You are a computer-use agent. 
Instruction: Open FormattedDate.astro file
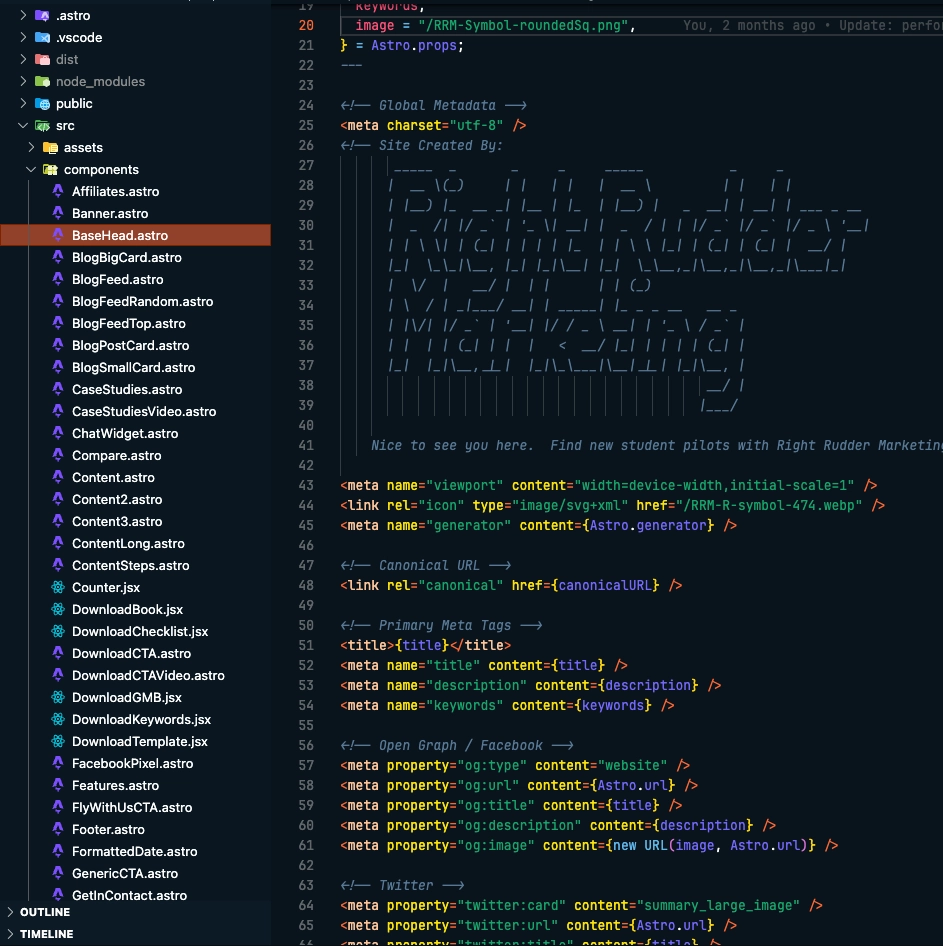tap(135, 852)
